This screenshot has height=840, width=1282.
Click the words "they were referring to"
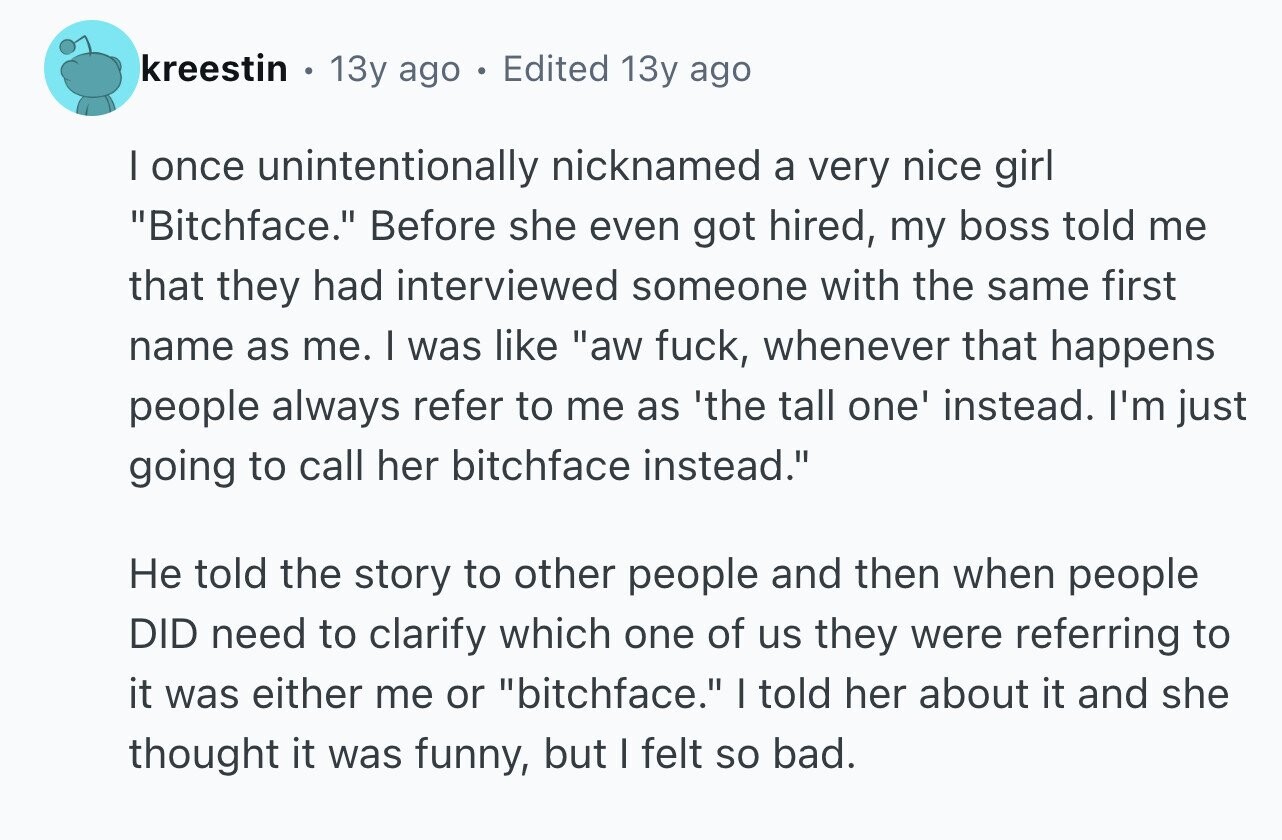click(1009, 636)
